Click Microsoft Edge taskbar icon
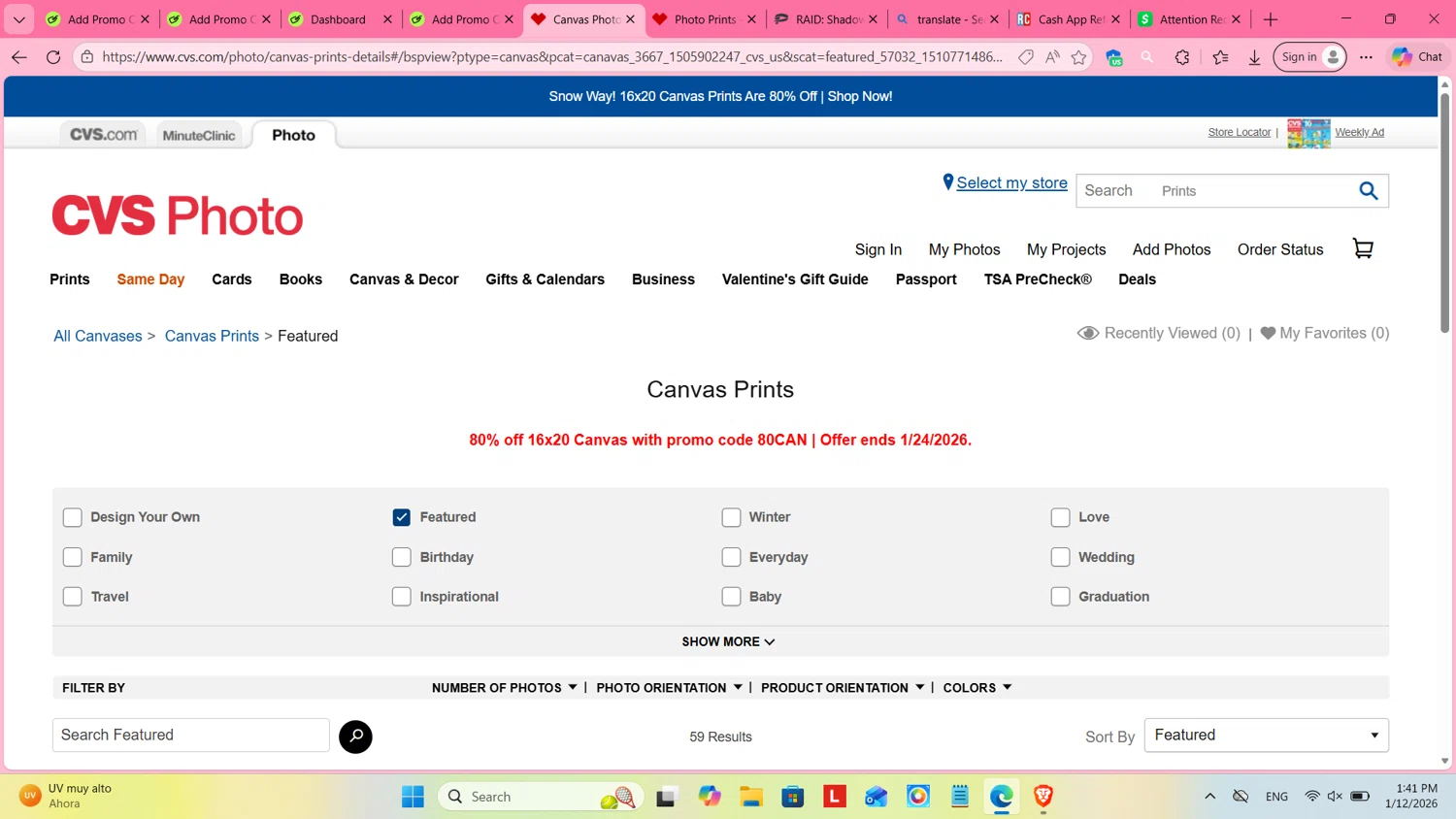This screenshot has width=1456, height=819. [x=1002, y=797]
